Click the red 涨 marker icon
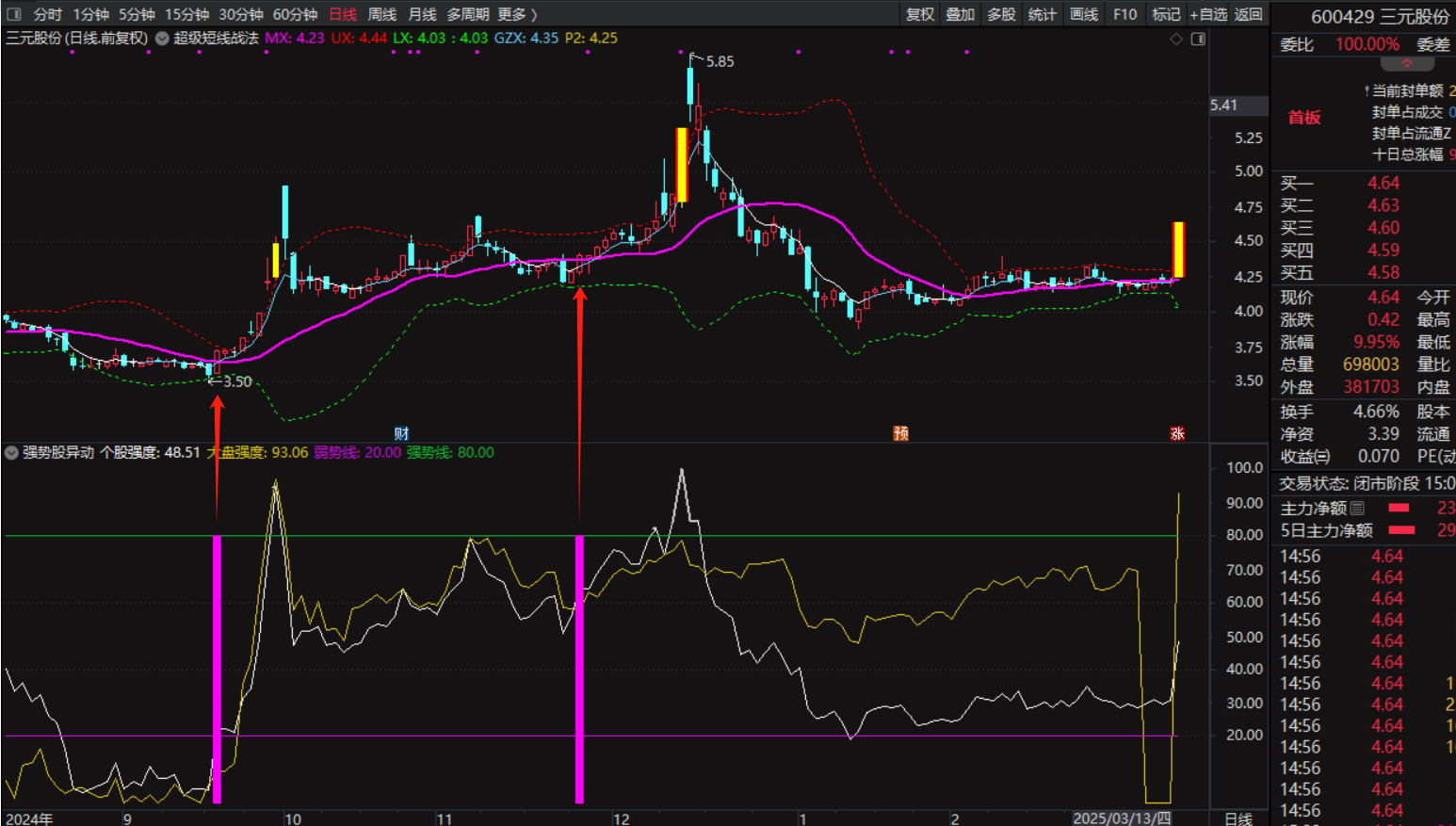Screen dimensions: 1456x826 click(x=1176, y=433)
